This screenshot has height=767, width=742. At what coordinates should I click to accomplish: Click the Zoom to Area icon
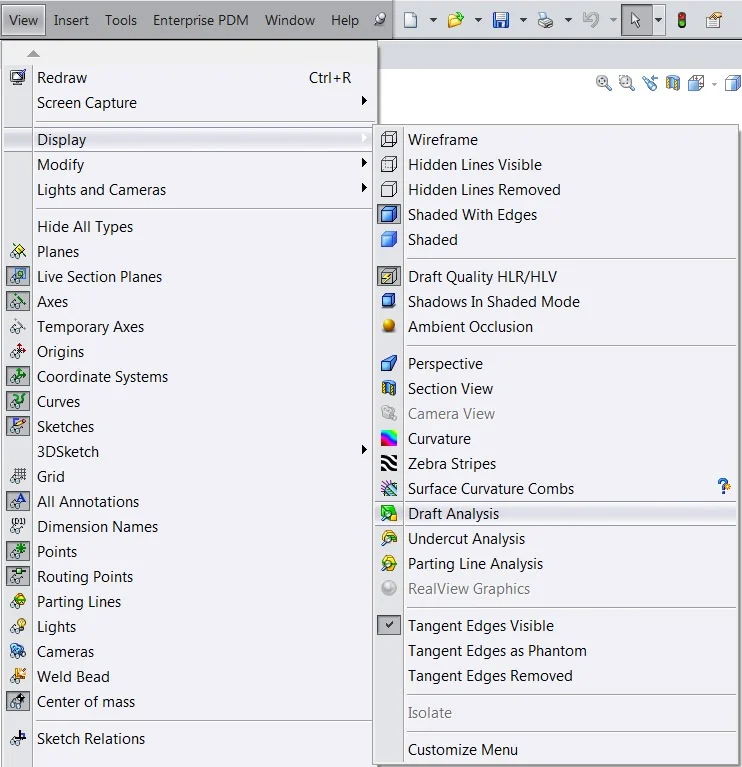click(x=627, y=83)
